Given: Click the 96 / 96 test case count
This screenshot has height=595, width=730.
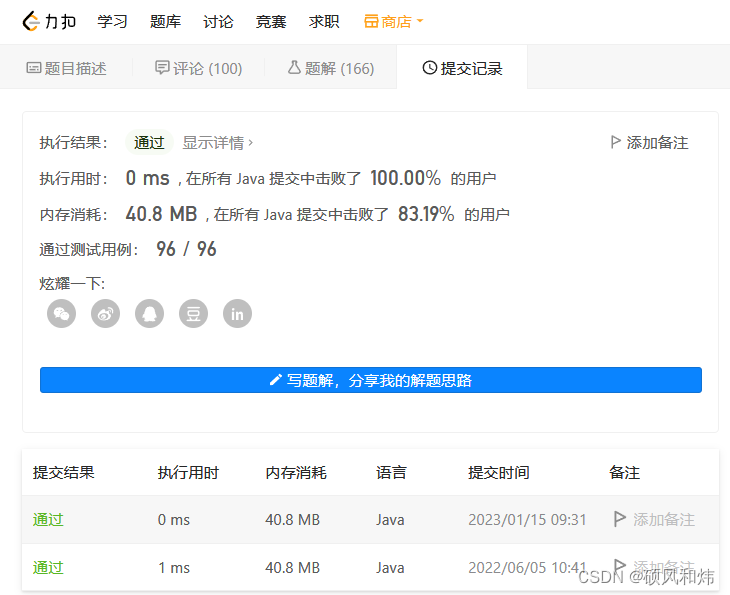Looking at the screenshot, I should [186, 249].
